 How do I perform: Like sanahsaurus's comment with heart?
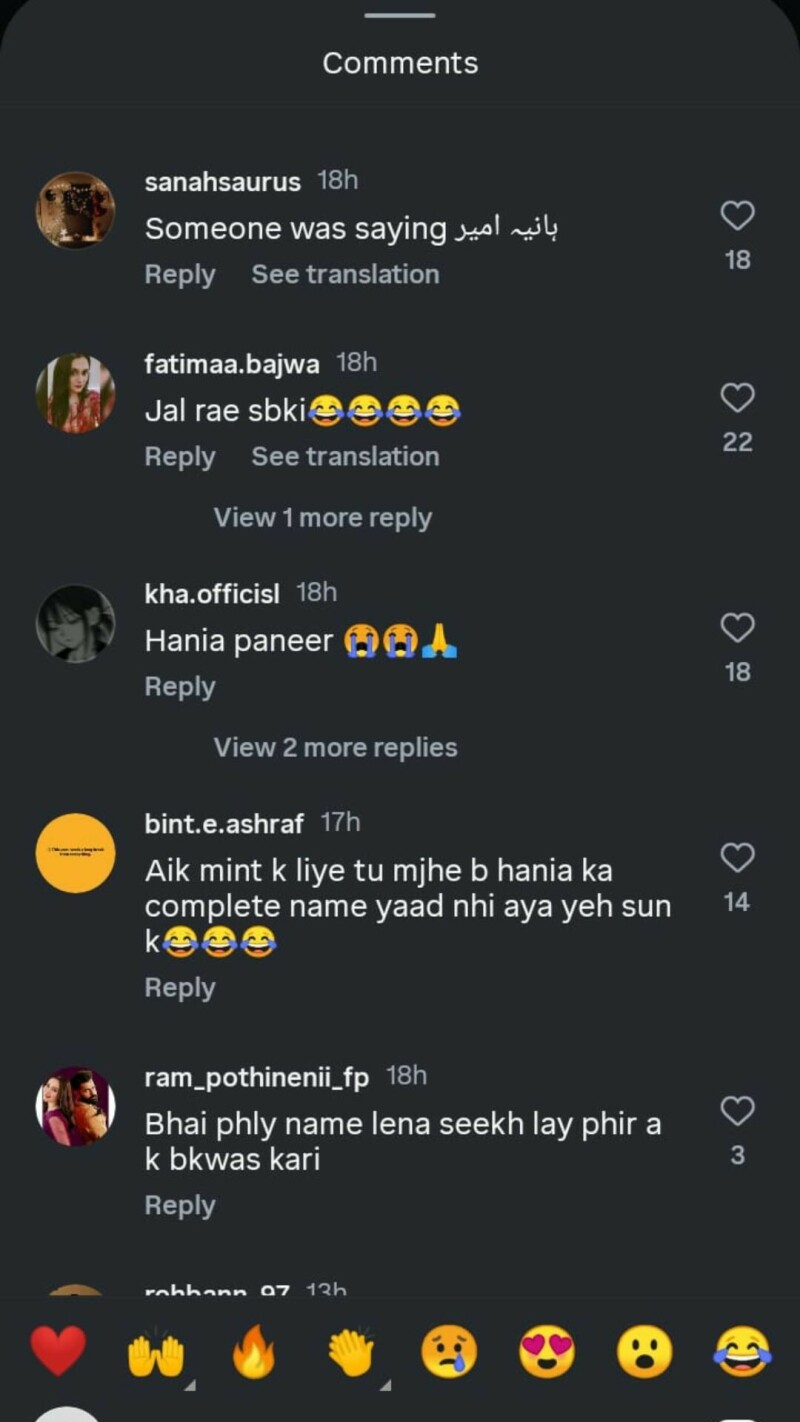click(x=737, y=215)
